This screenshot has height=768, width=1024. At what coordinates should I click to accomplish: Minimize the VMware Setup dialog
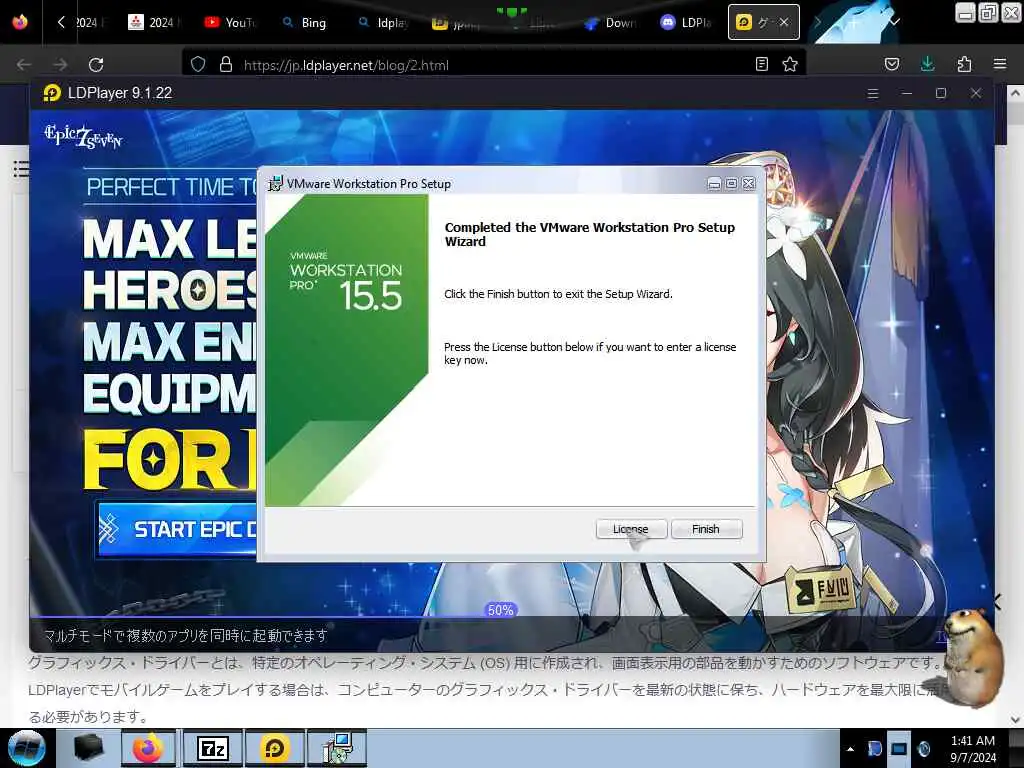pos(714,184)
